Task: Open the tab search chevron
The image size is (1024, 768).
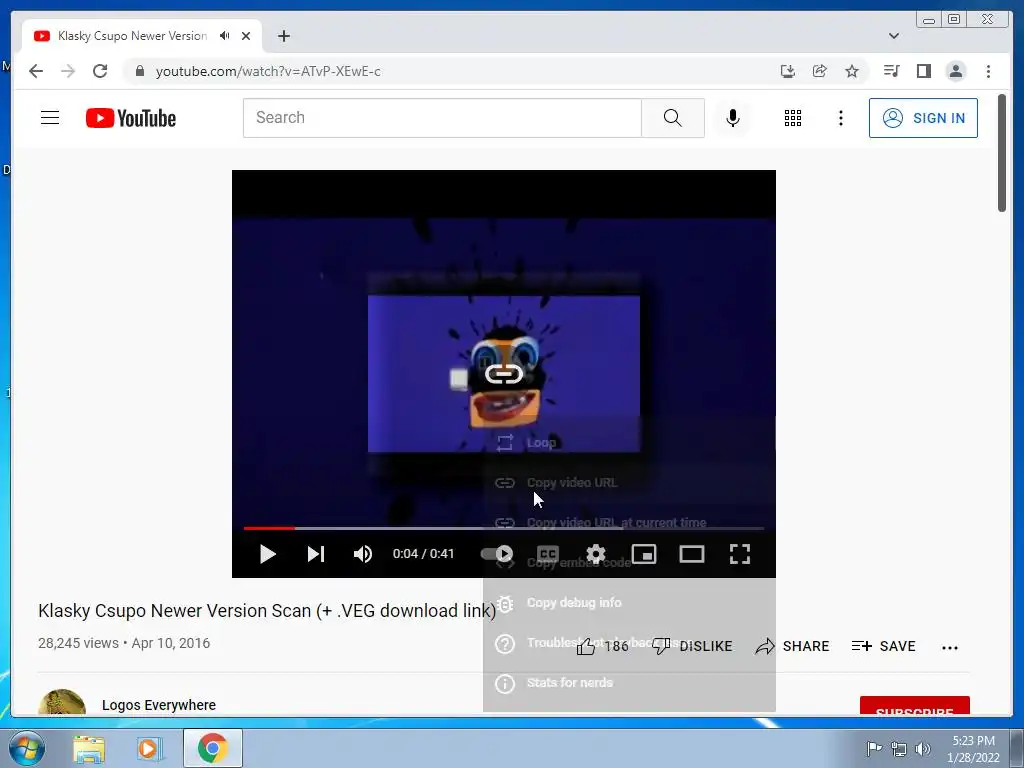Action: [894, 36]
